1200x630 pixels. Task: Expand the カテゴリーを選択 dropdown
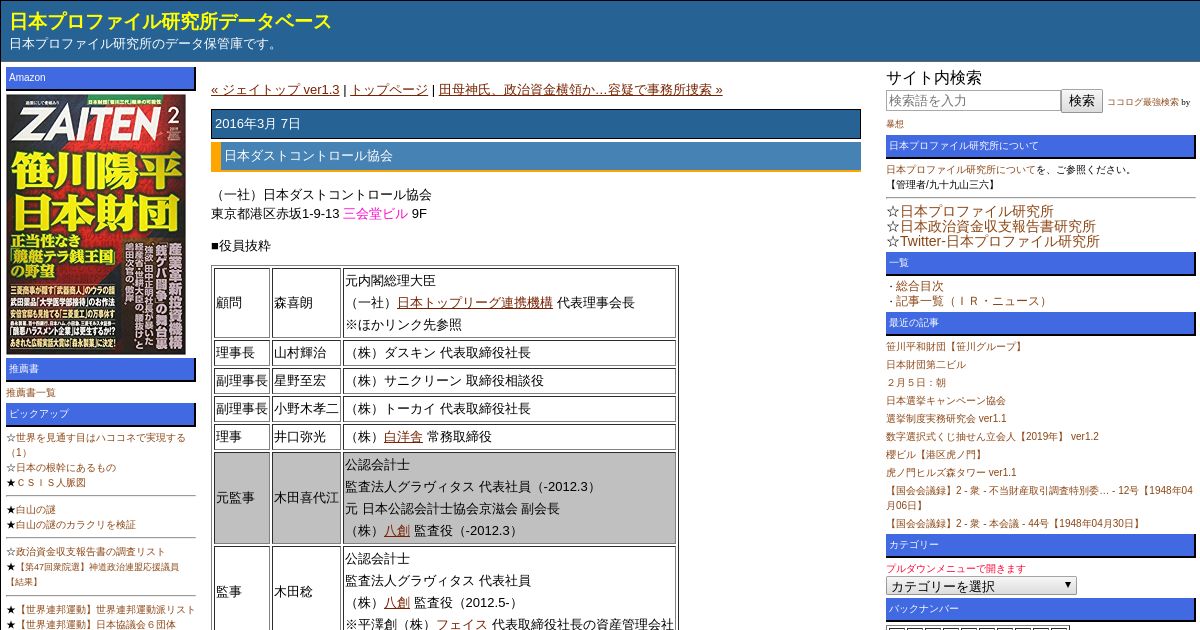tap(981, 586)
